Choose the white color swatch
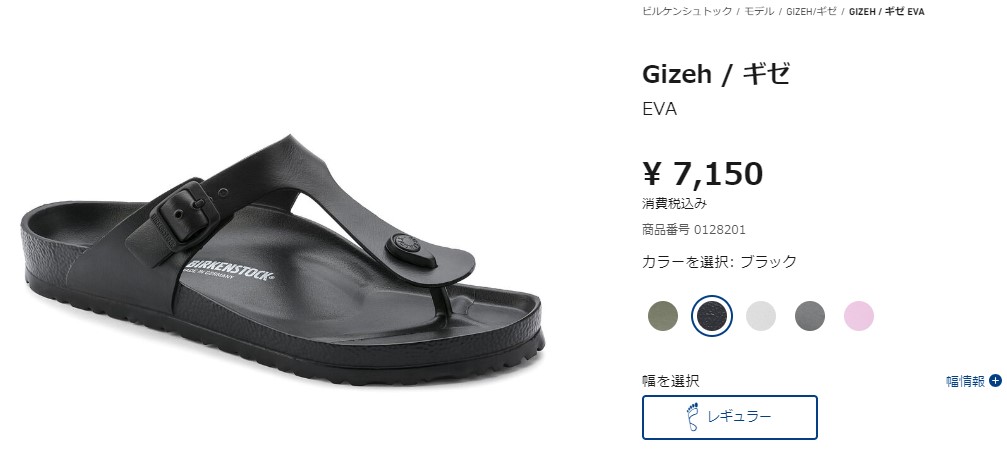 click(761, 316)
